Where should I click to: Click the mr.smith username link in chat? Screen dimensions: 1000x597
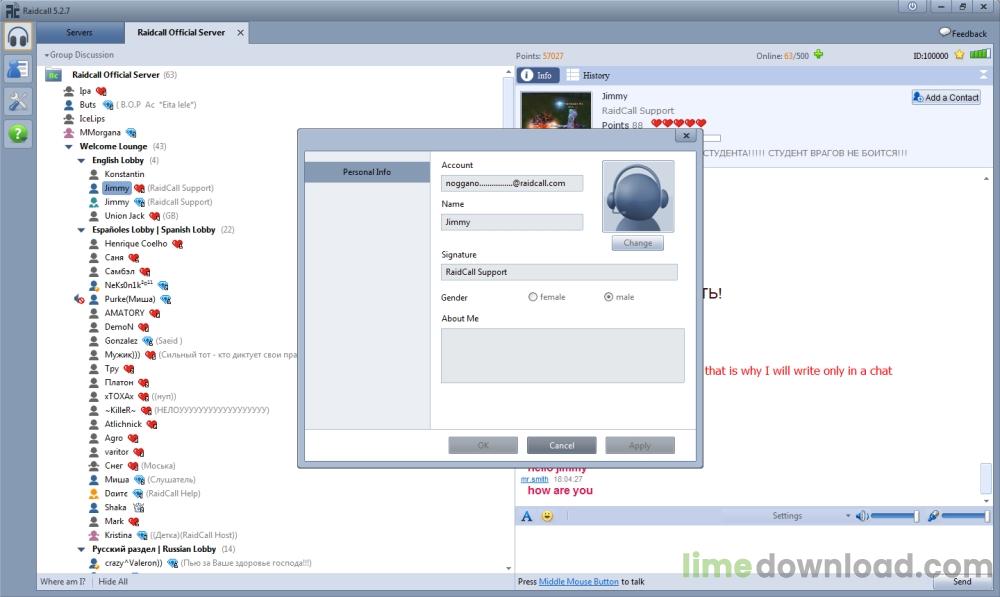(534, 479)
